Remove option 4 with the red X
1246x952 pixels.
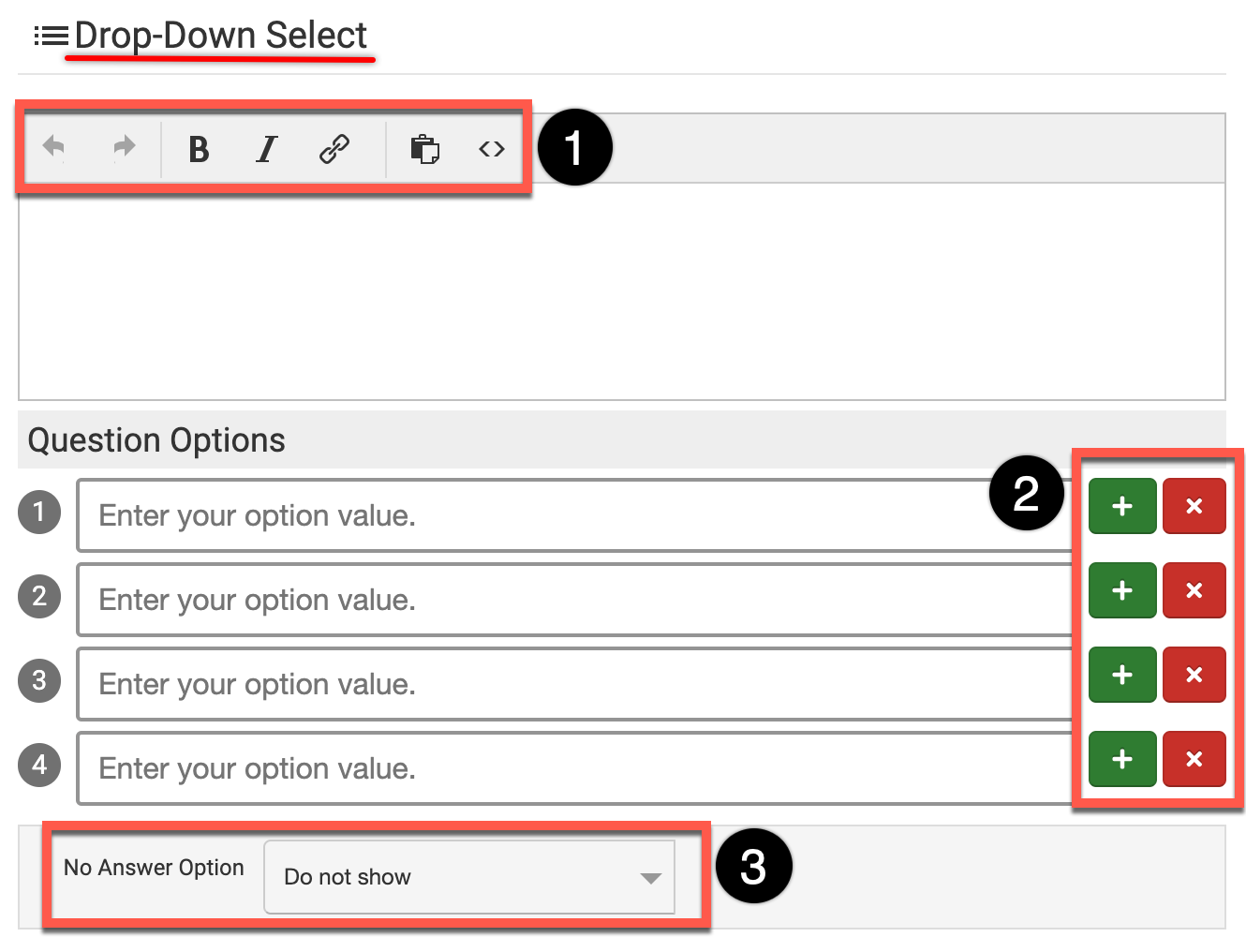tap(1194, 759)
